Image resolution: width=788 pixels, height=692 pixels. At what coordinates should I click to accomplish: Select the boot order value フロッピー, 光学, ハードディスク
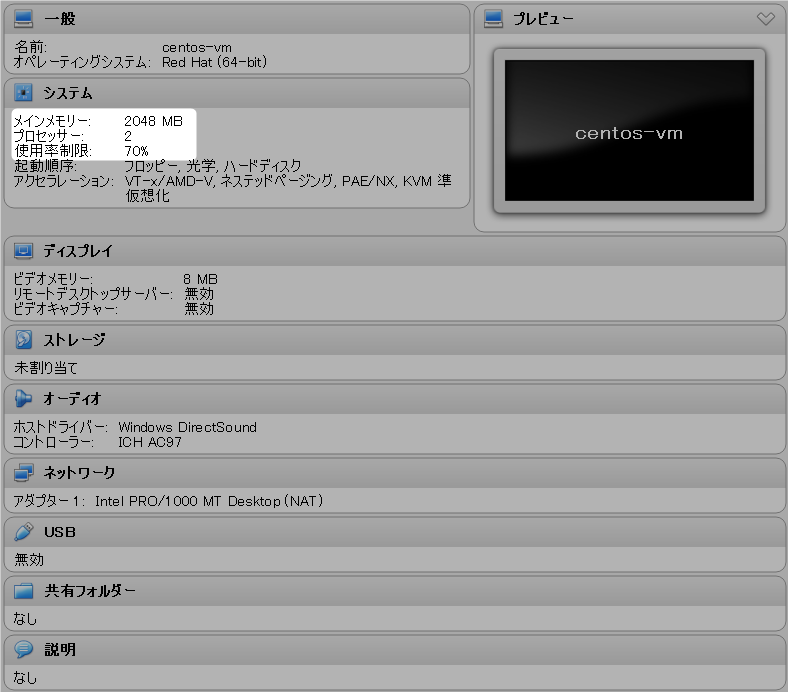213,166
